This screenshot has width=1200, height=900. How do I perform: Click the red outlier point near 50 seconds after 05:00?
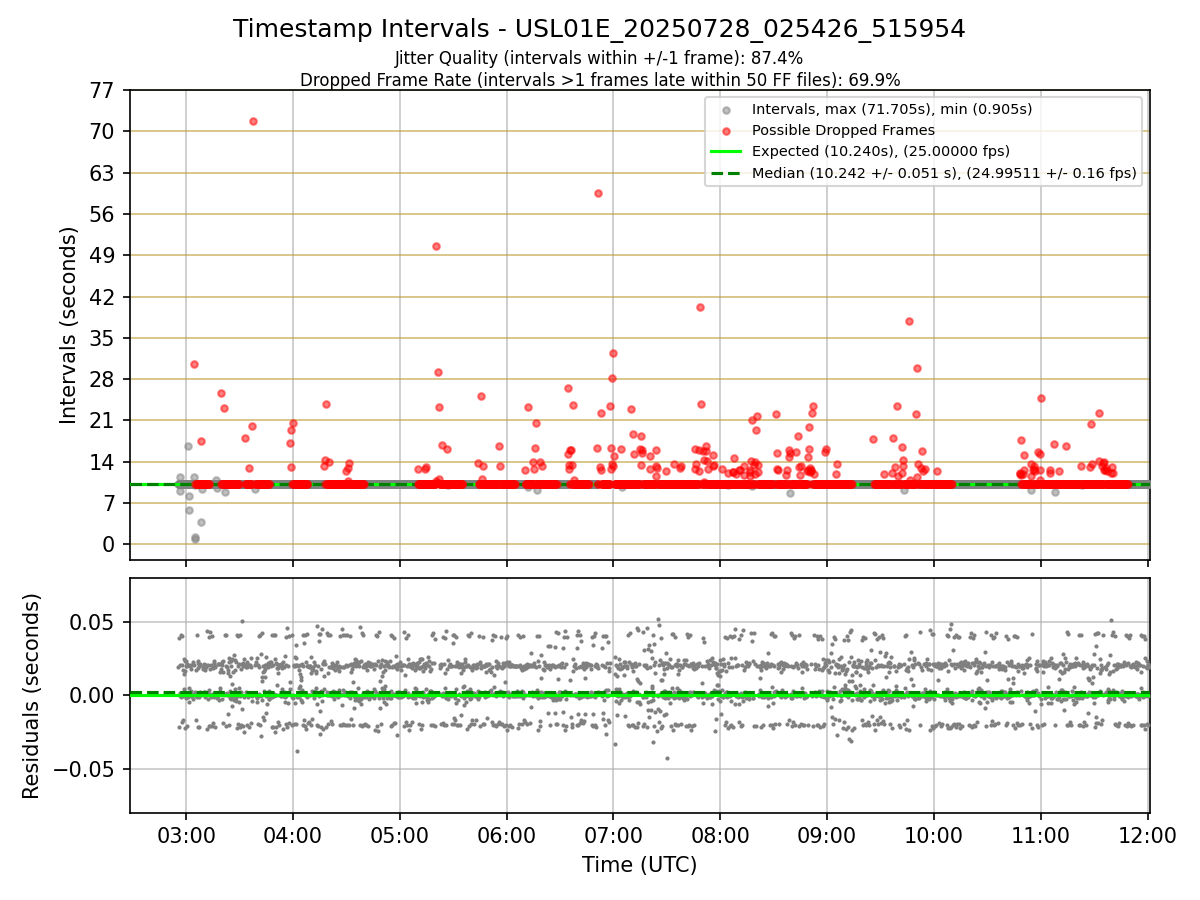[x=436, y=246]
